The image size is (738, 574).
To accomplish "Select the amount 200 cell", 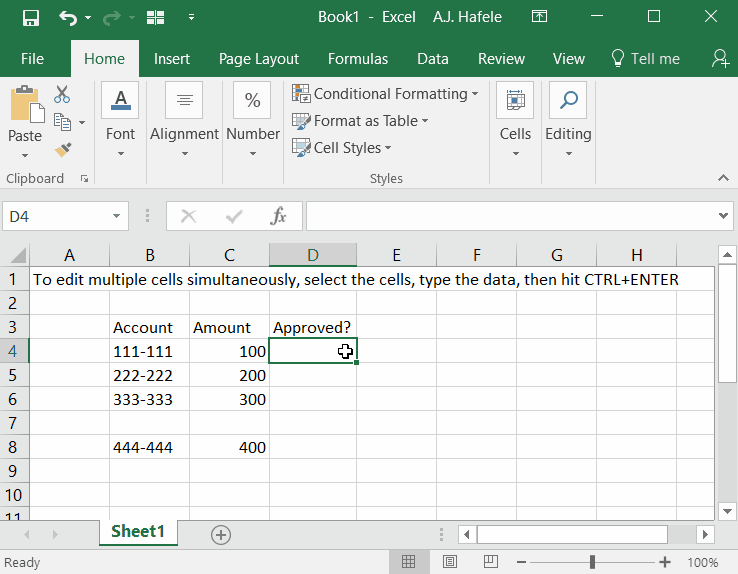I will (230, 375).
